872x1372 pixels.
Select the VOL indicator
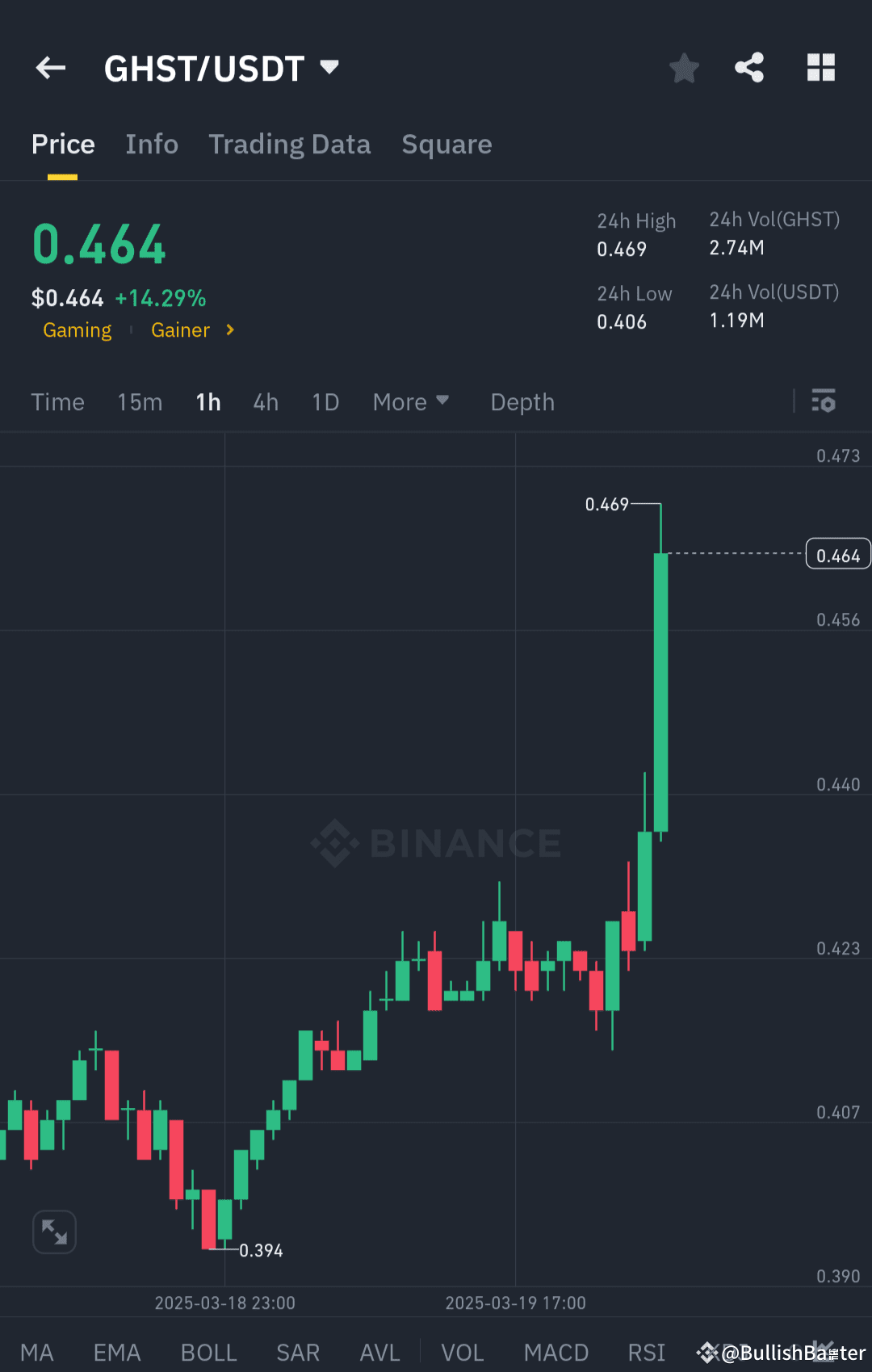[x=461, y=1352]
